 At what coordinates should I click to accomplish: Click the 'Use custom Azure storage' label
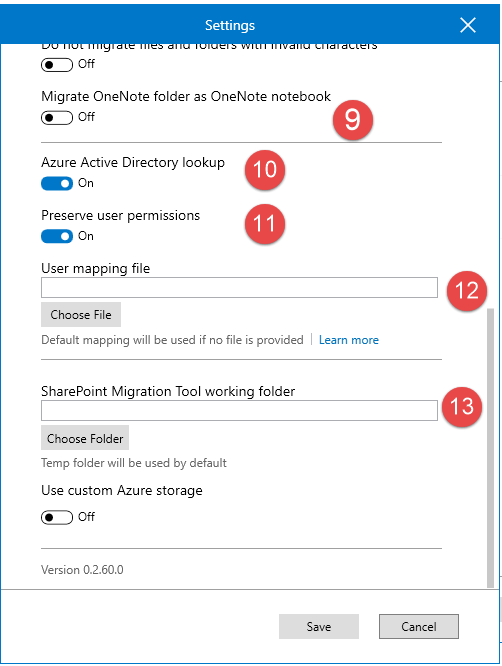tap(122, 491)
